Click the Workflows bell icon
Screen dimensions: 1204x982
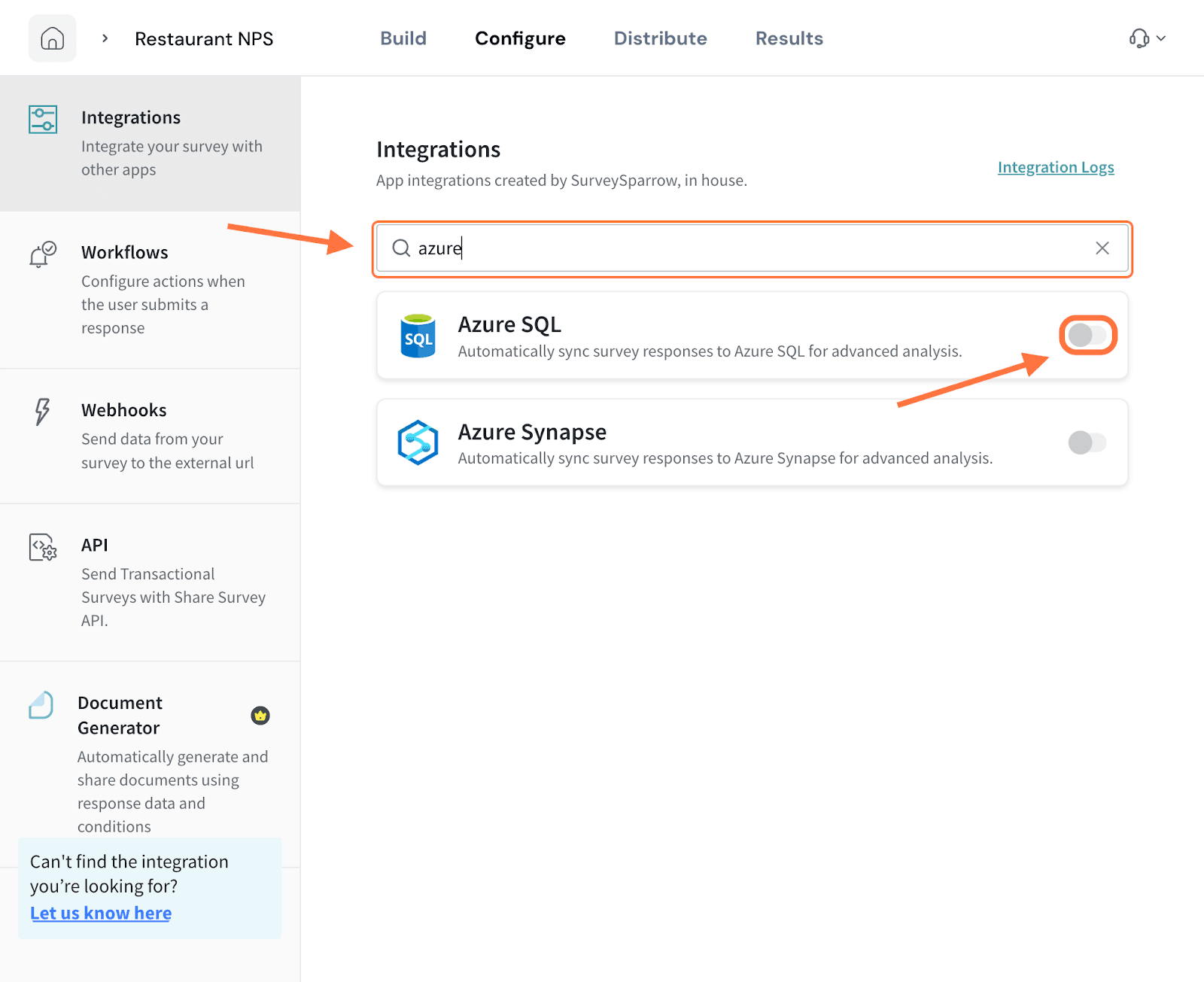tap(42, 254)
